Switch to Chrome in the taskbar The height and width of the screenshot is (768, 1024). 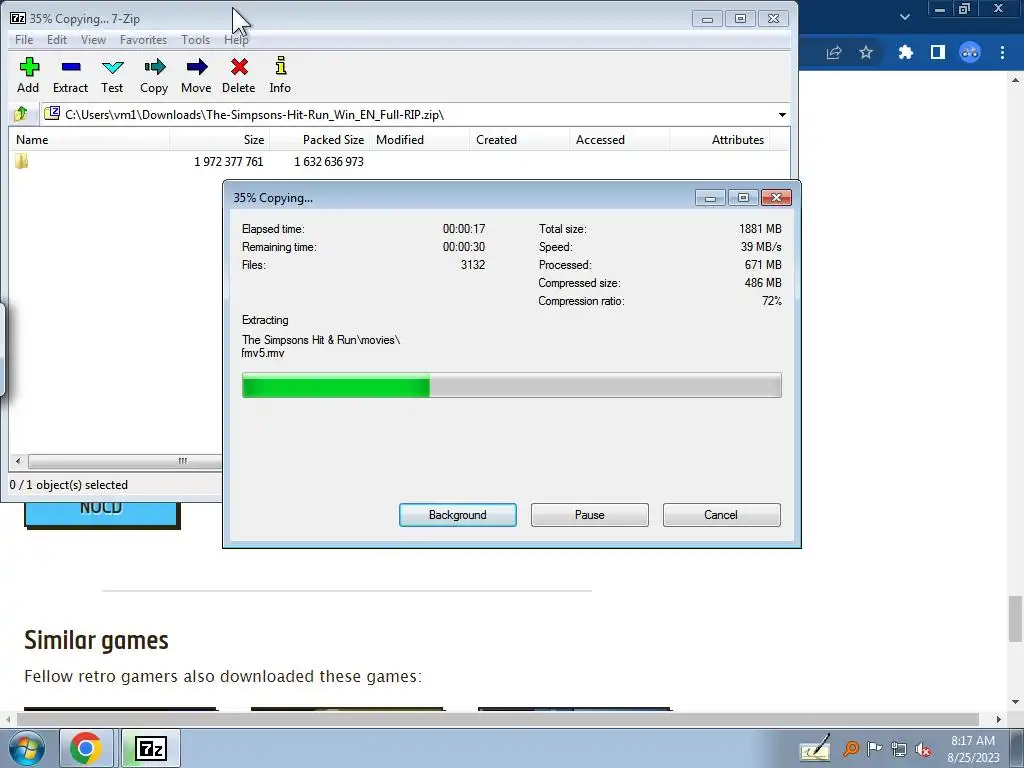click(86, 748)
